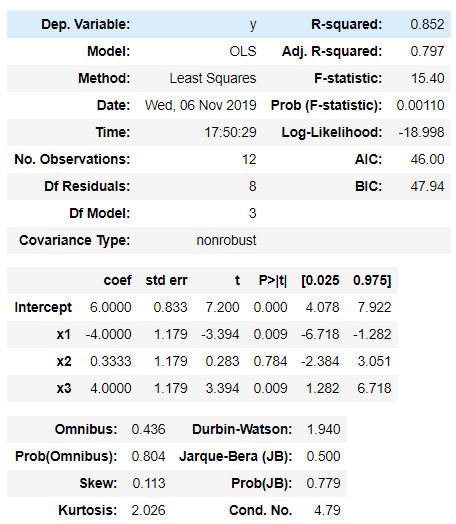Select the Prob(JB) value 0.779
Screen dimensions: 456x524
[323, 484]
